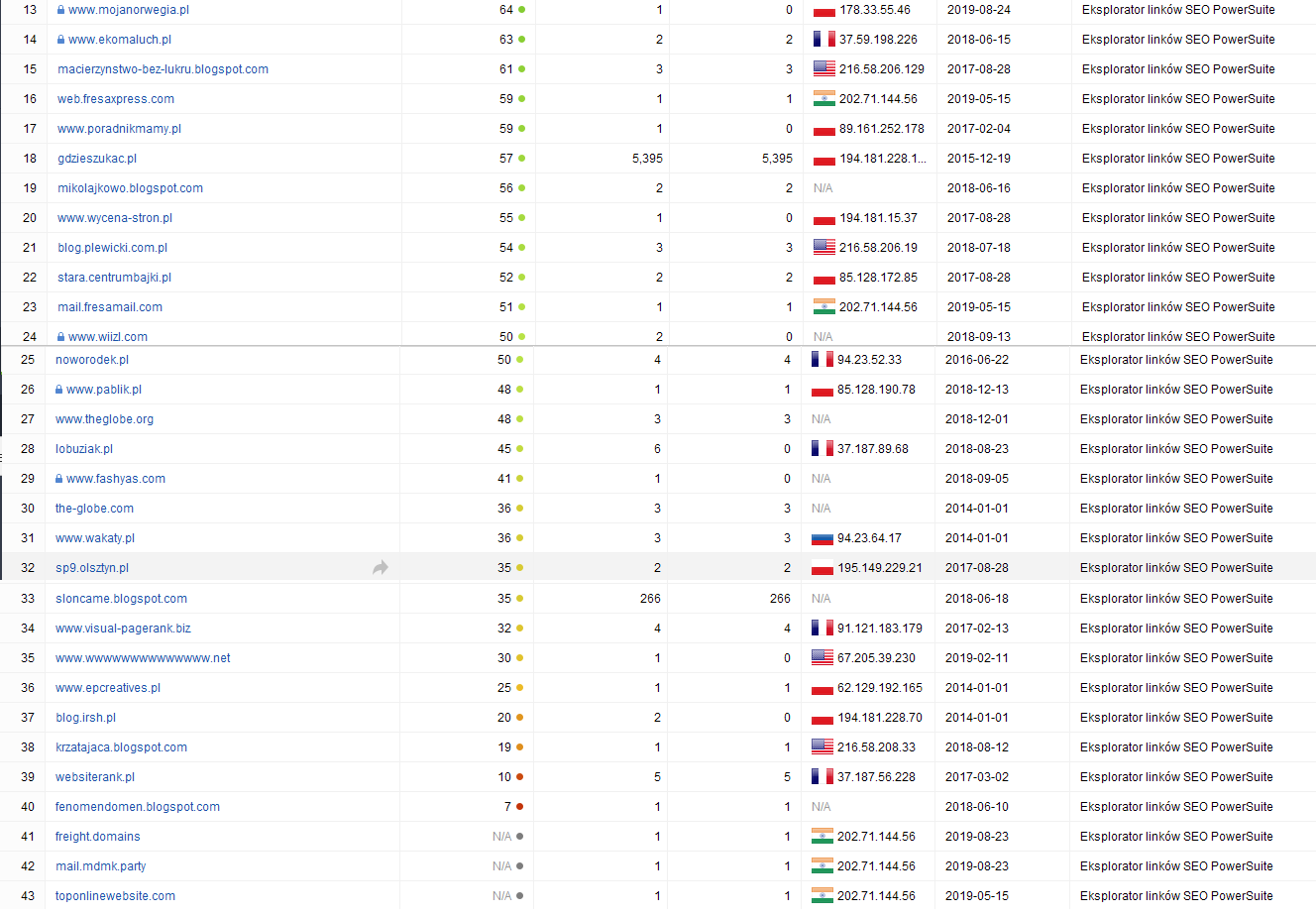Select the 5,395 backlinks cell next to rating 57
The width and height of the screenshot is (1316, 916).
coord(647,159)
